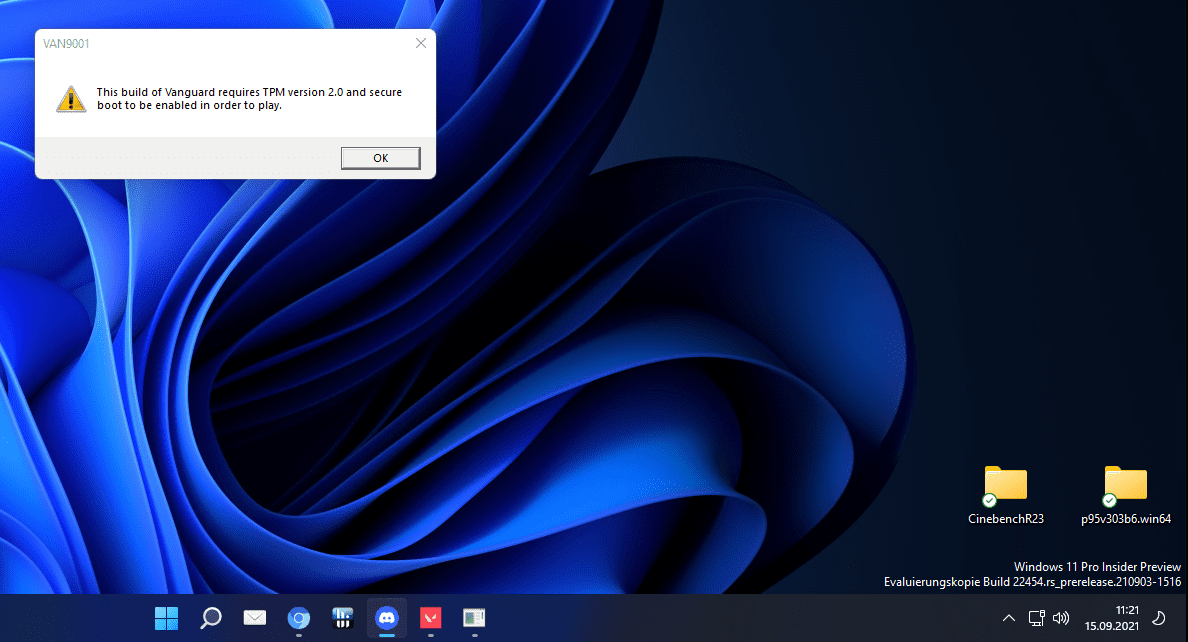Launch the Mail app from taskbar
Screen dimensions: 1188x642
[x=255, y=619]
